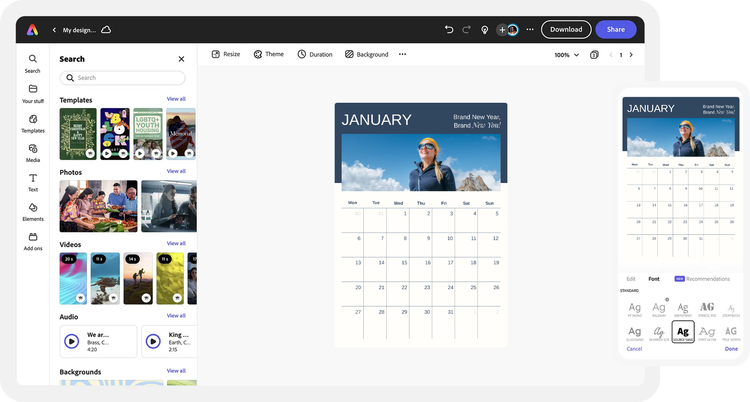Choose the Quicksand font option
The height and width of the screenshot is (402, 750).
(635, 333)
